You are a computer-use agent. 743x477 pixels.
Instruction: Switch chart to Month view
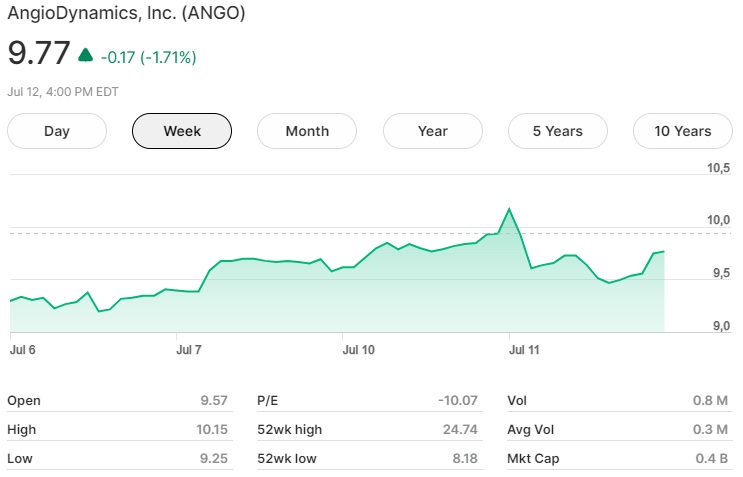(307, 131)
